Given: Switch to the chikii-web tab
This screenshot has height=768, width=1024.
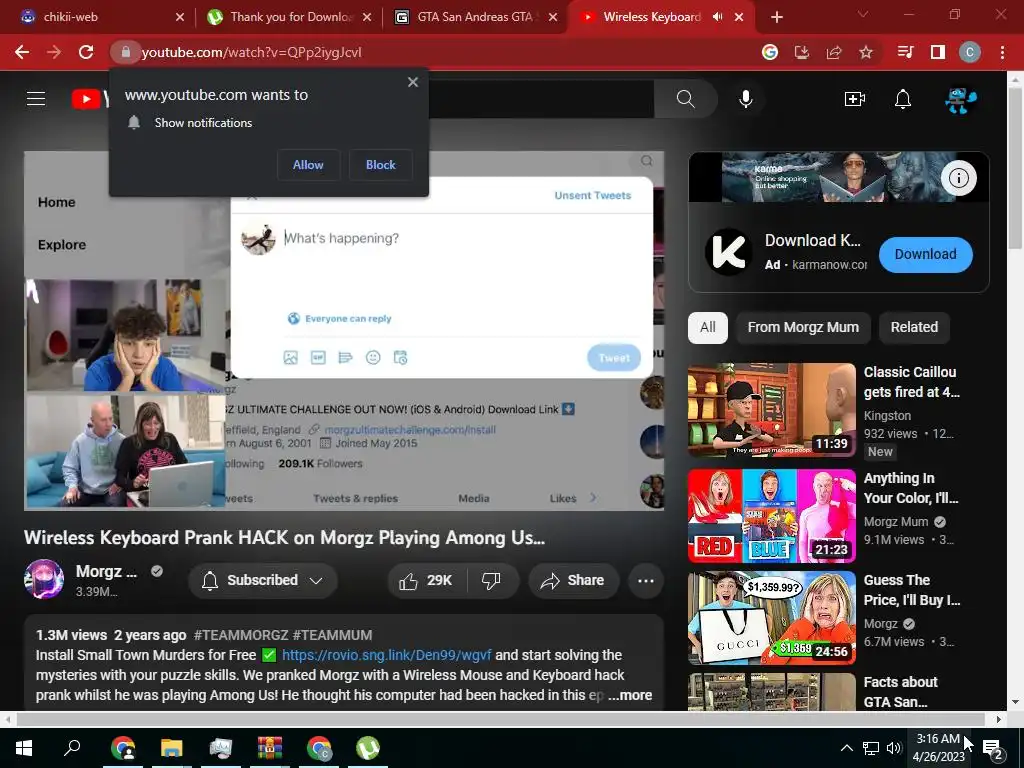Looking at the screenshot, I should [99, 17].
